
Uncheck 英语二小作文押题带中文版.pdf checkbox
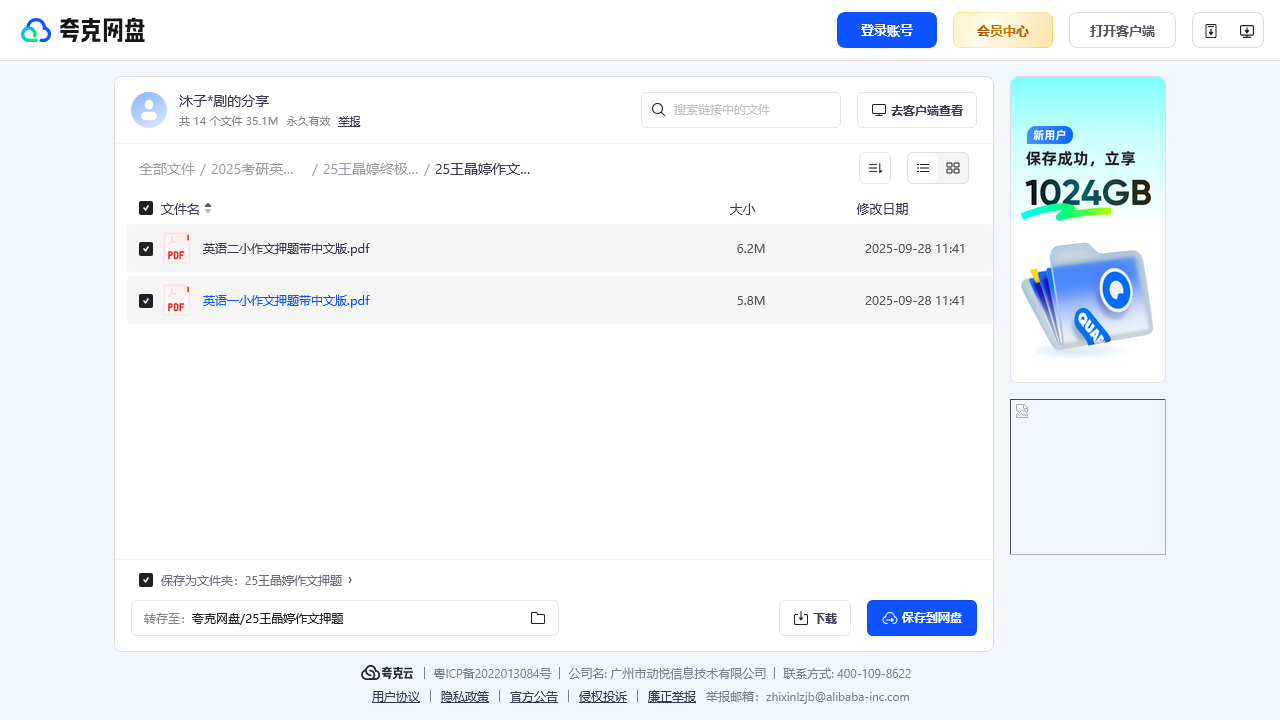(x=146, y=248)
